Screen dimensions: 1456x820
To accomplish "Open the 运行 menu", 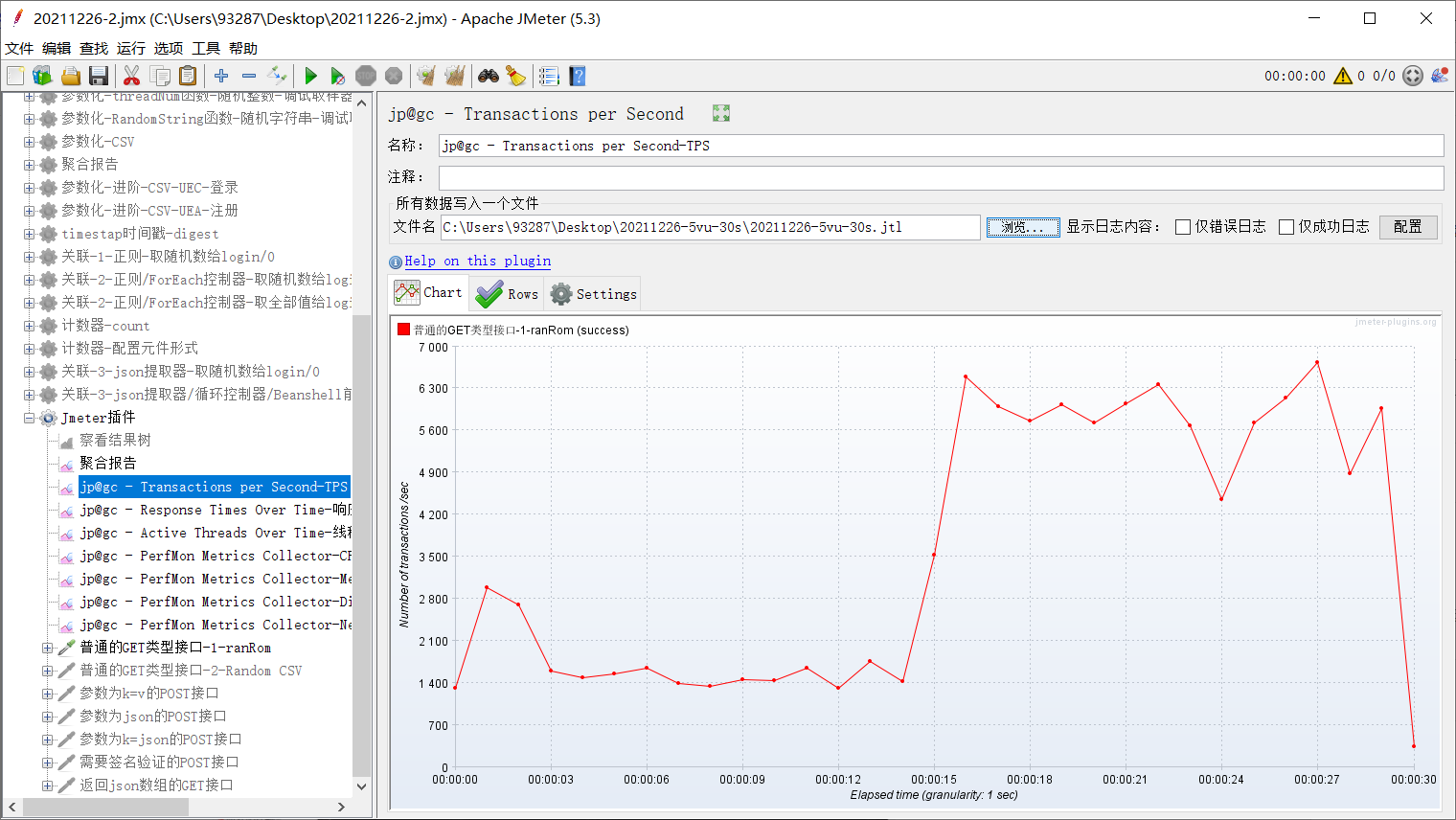I will coord(131,48).
